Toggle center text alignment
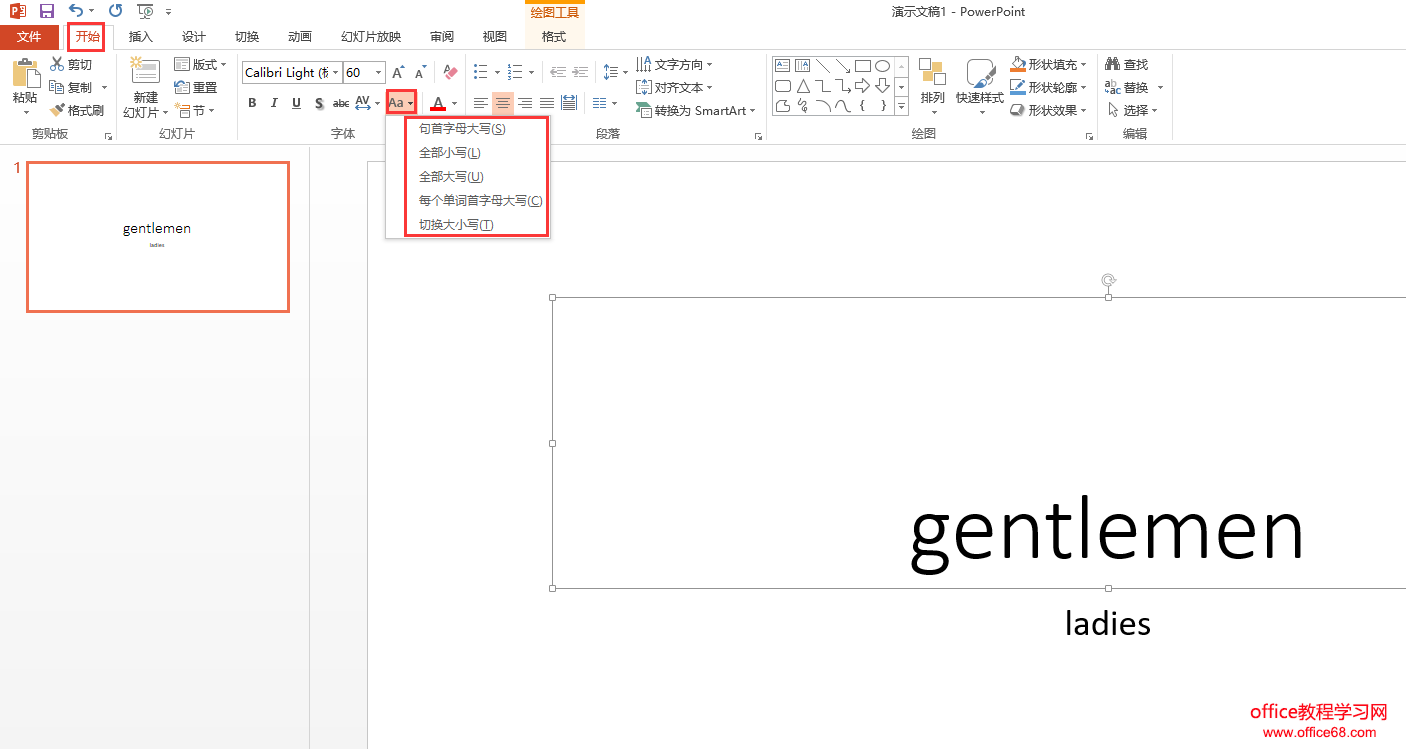1406x749 pixels. [x=503, y=103]
